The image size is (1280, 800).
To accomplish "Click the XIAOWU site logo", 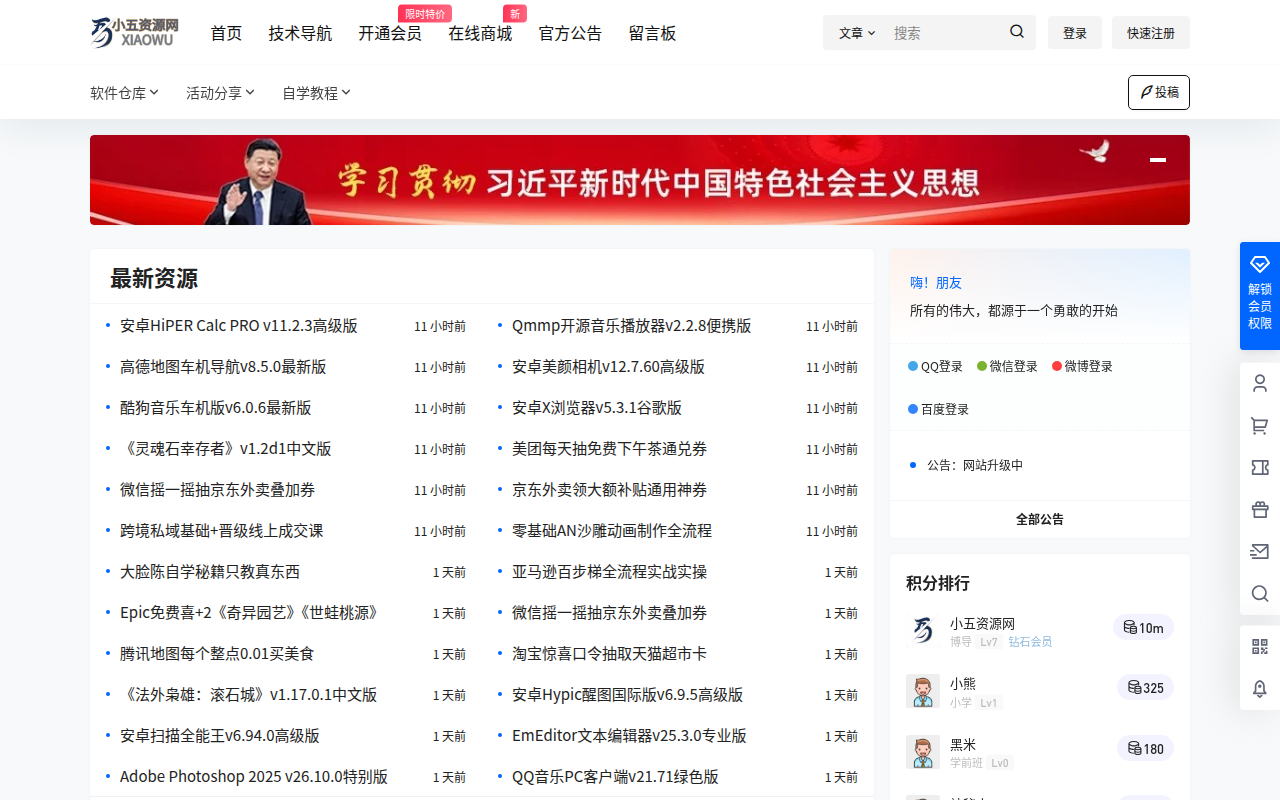I will point(134,32).
